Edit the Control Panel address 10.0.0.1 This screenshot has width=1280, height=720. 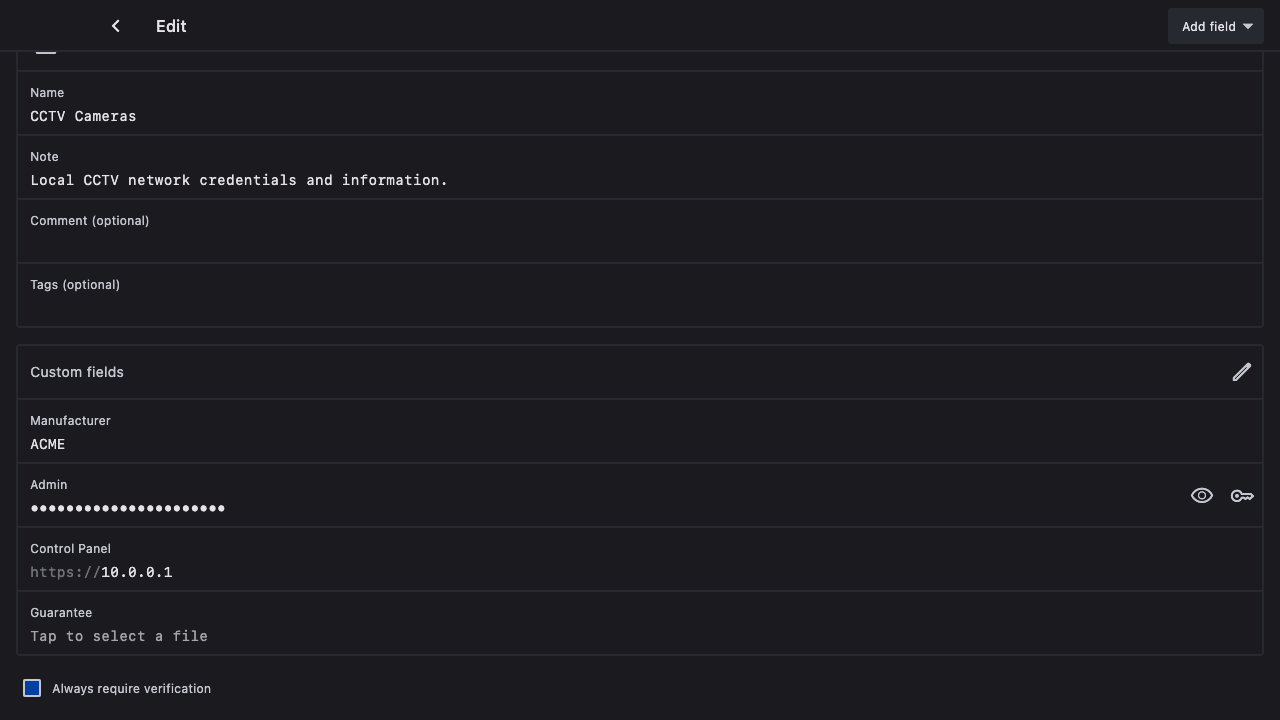click(137, 572)
